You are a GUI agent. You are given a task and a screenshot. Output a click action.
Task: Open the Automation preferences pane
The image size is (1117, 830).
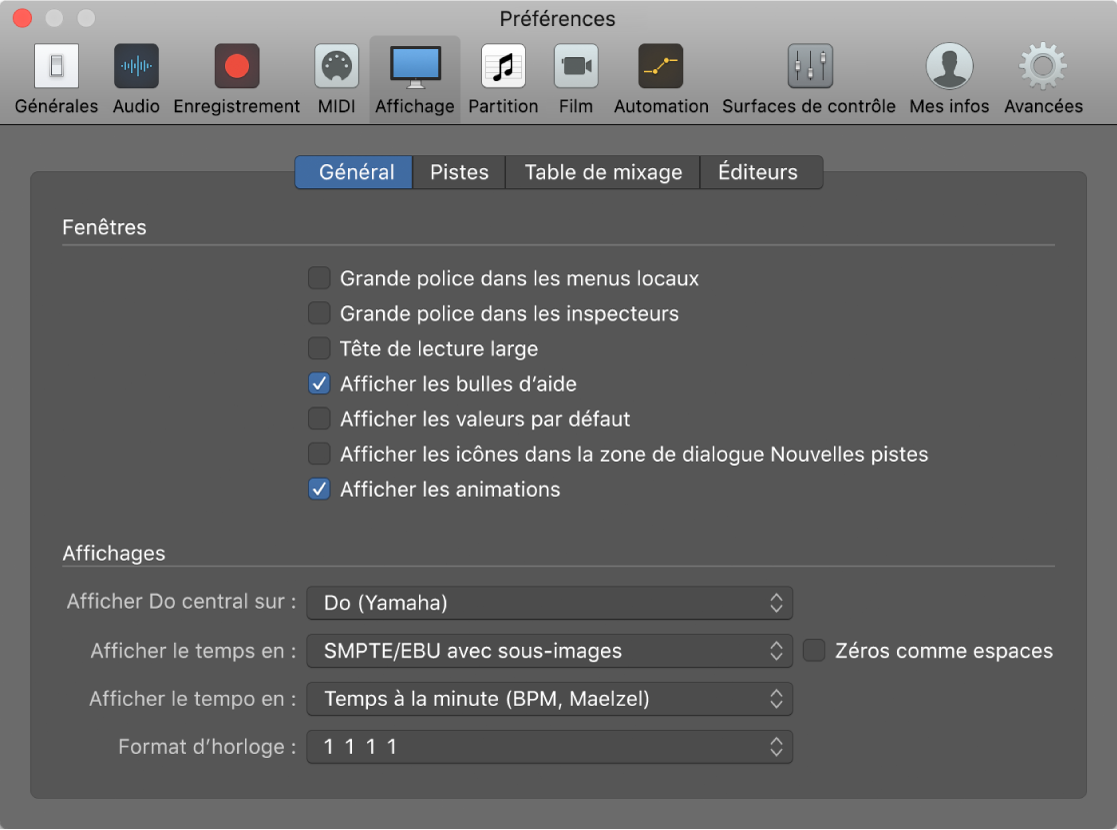[661, 80]
